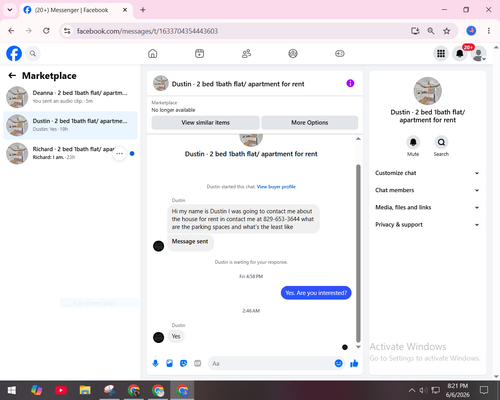
Task: Mute the Dustin conversation
Action: tap(413, 143)
